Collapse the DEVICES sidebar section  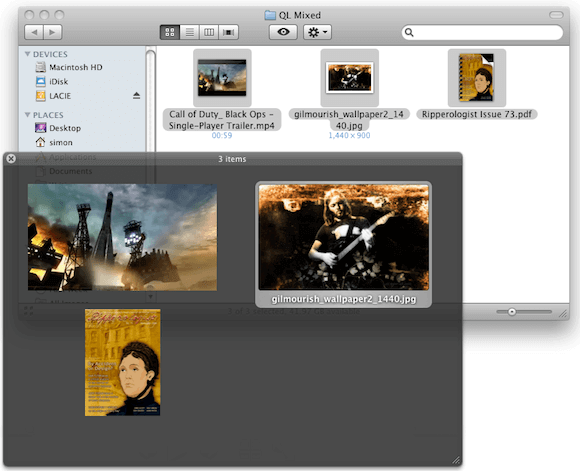point(27,54)
